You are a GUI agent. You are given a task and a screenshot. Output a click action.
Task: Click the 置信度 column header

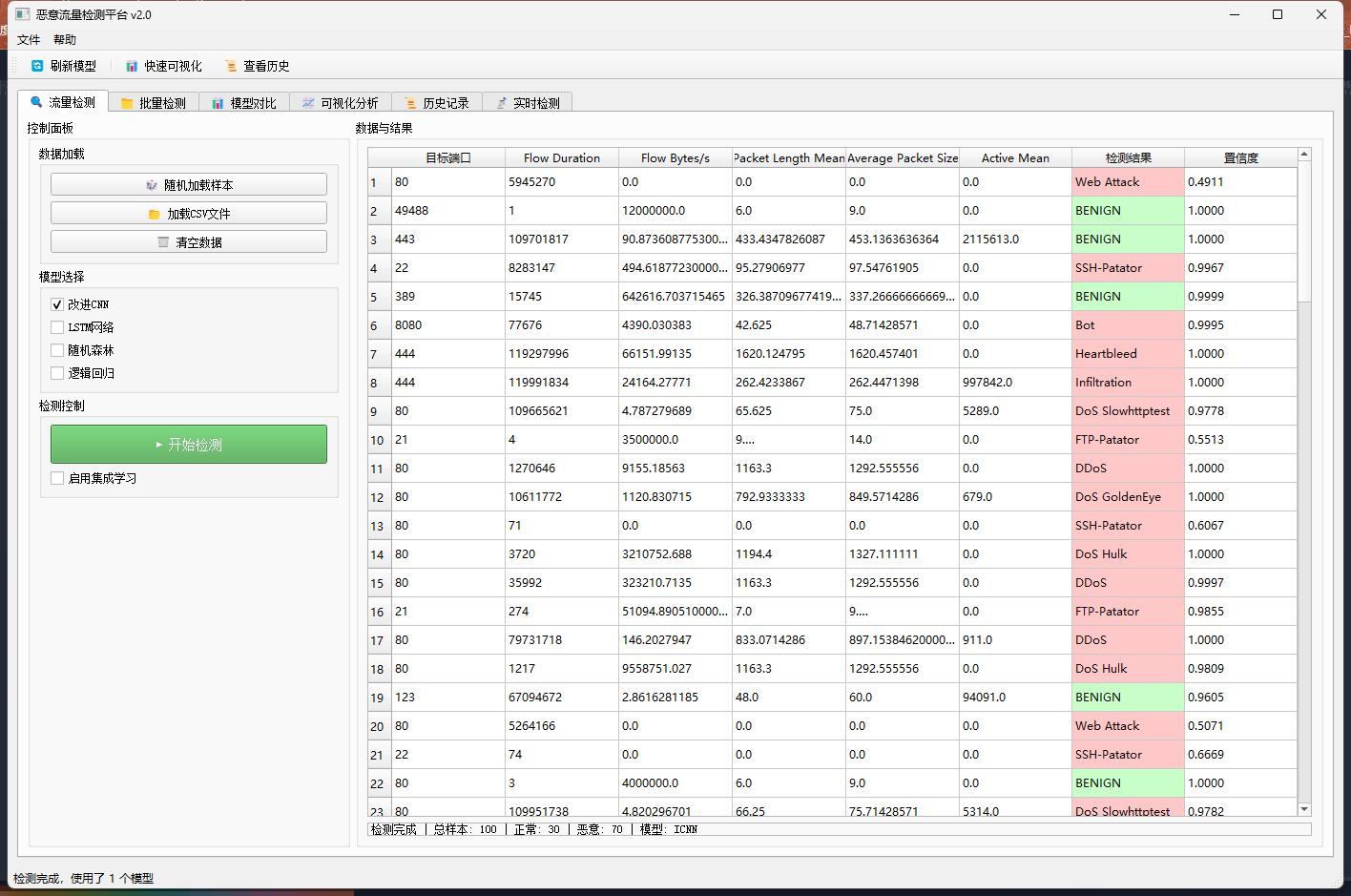pos(1240,158)
